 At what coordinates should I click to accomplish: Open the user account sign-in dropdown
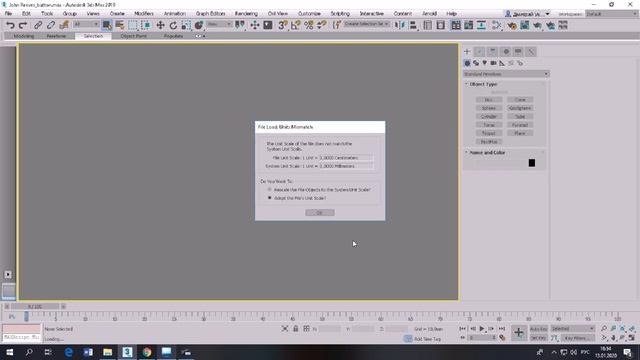tap(527, 14)
